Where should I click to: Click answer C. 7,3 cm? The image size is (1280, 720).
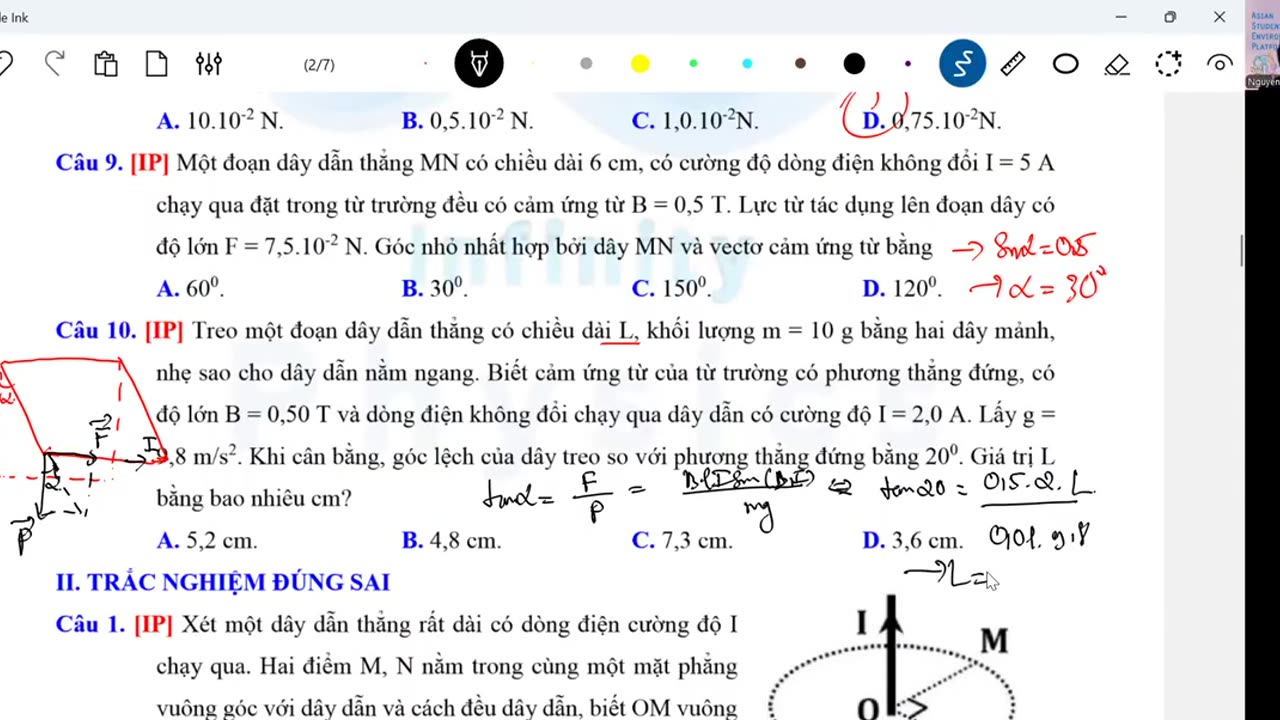[x=682, y=540]
